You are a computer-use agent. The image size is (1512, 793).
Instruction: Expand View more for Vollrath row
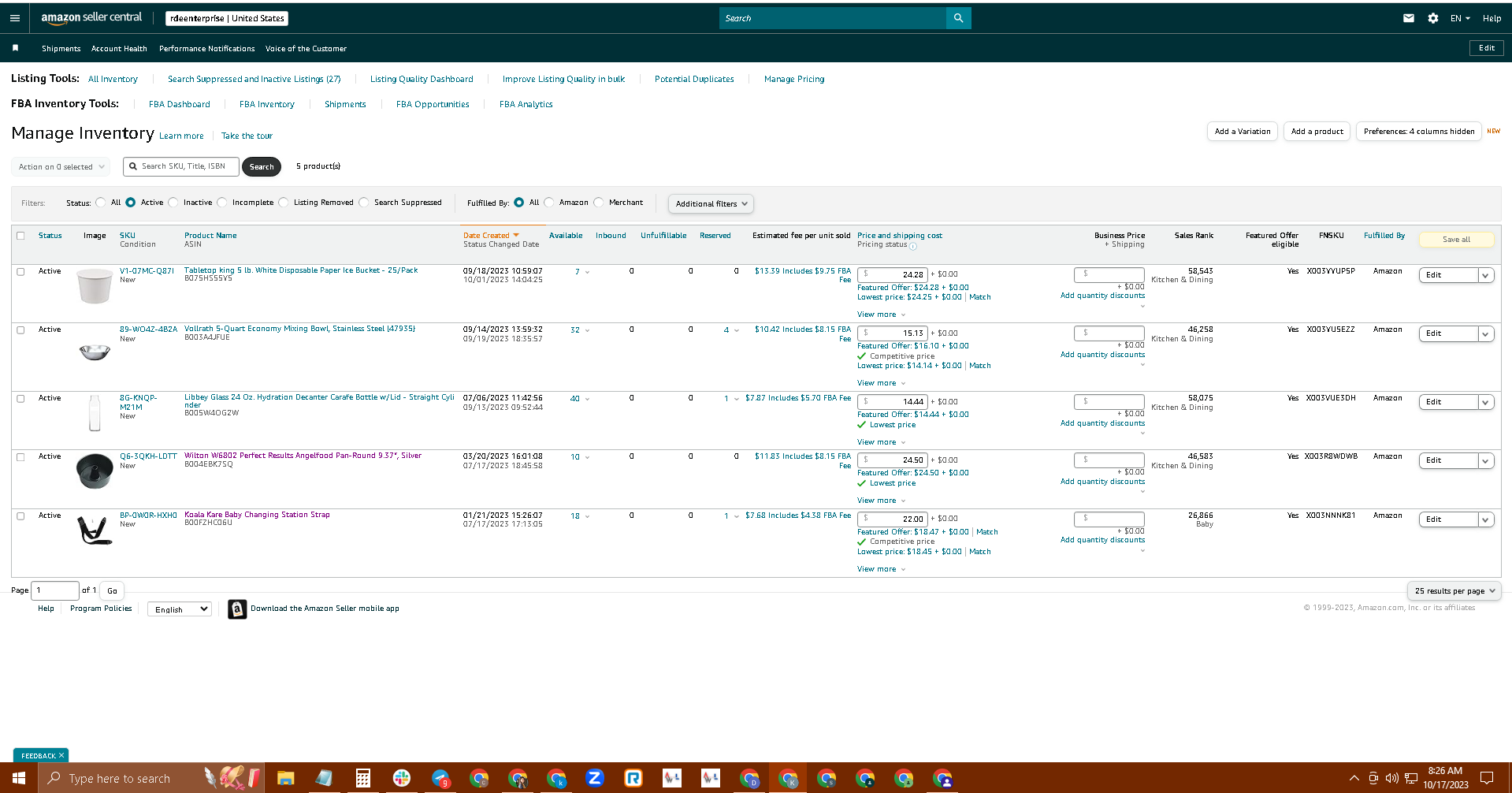tap(881, 383)
